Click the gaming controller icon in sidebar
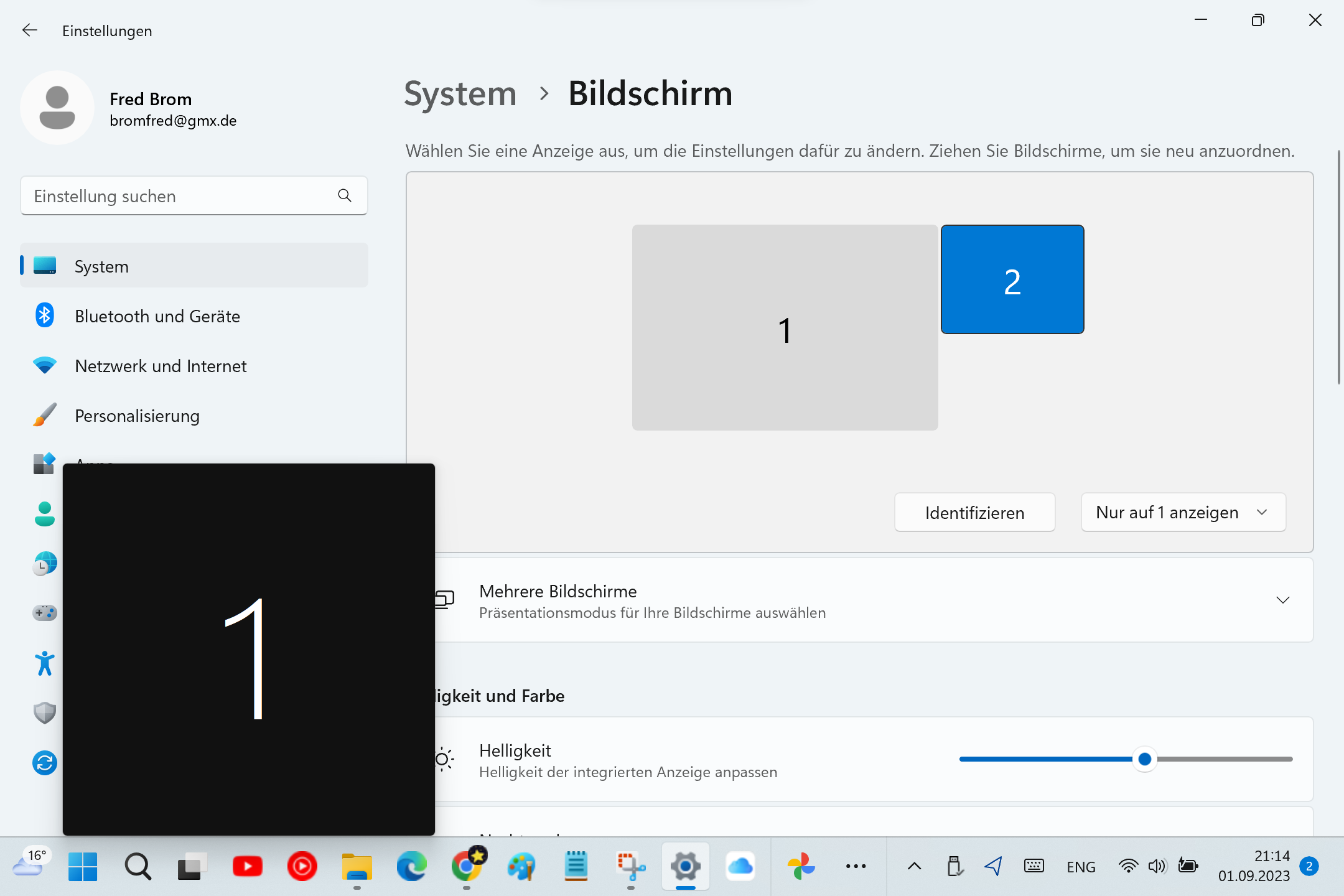The image size is (1344, 896). (x=45, y=614)
